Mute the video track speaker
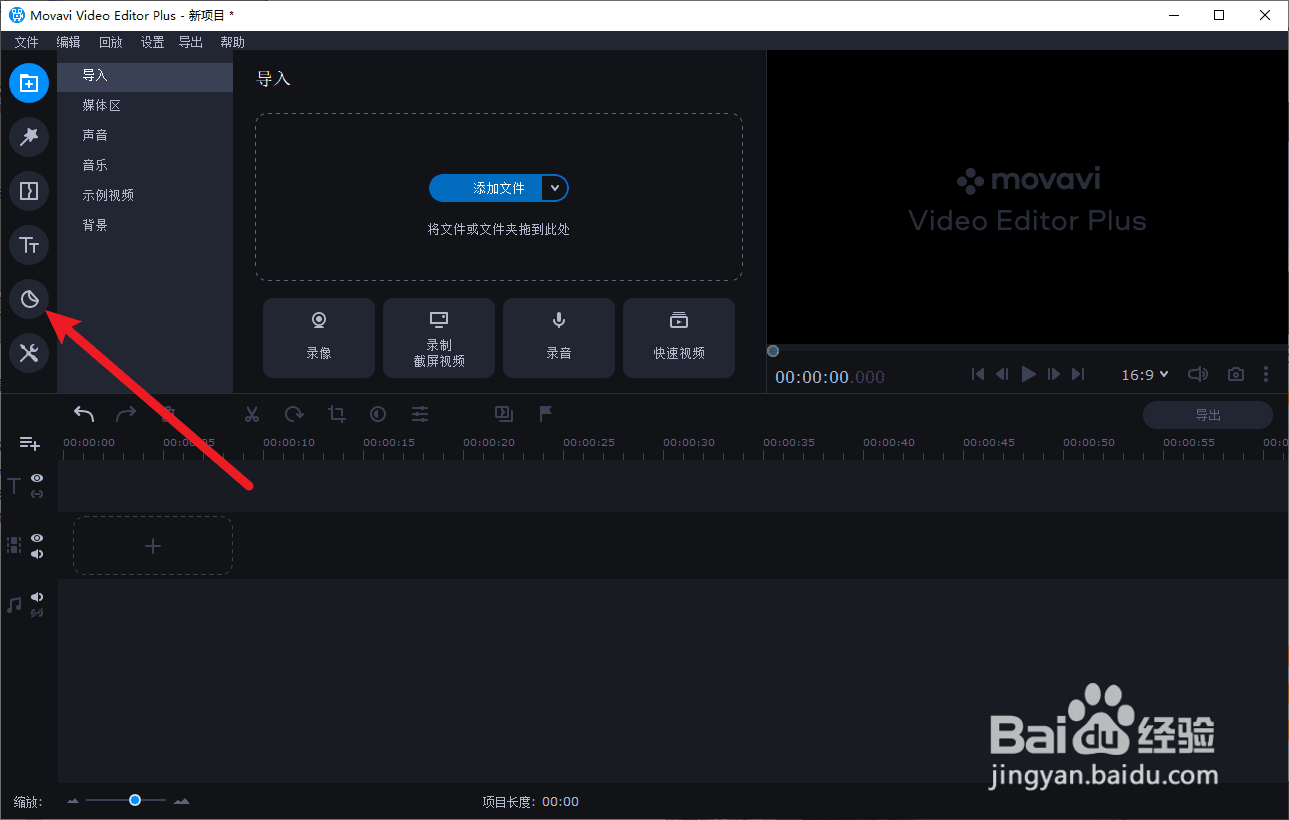 point(37,554)
